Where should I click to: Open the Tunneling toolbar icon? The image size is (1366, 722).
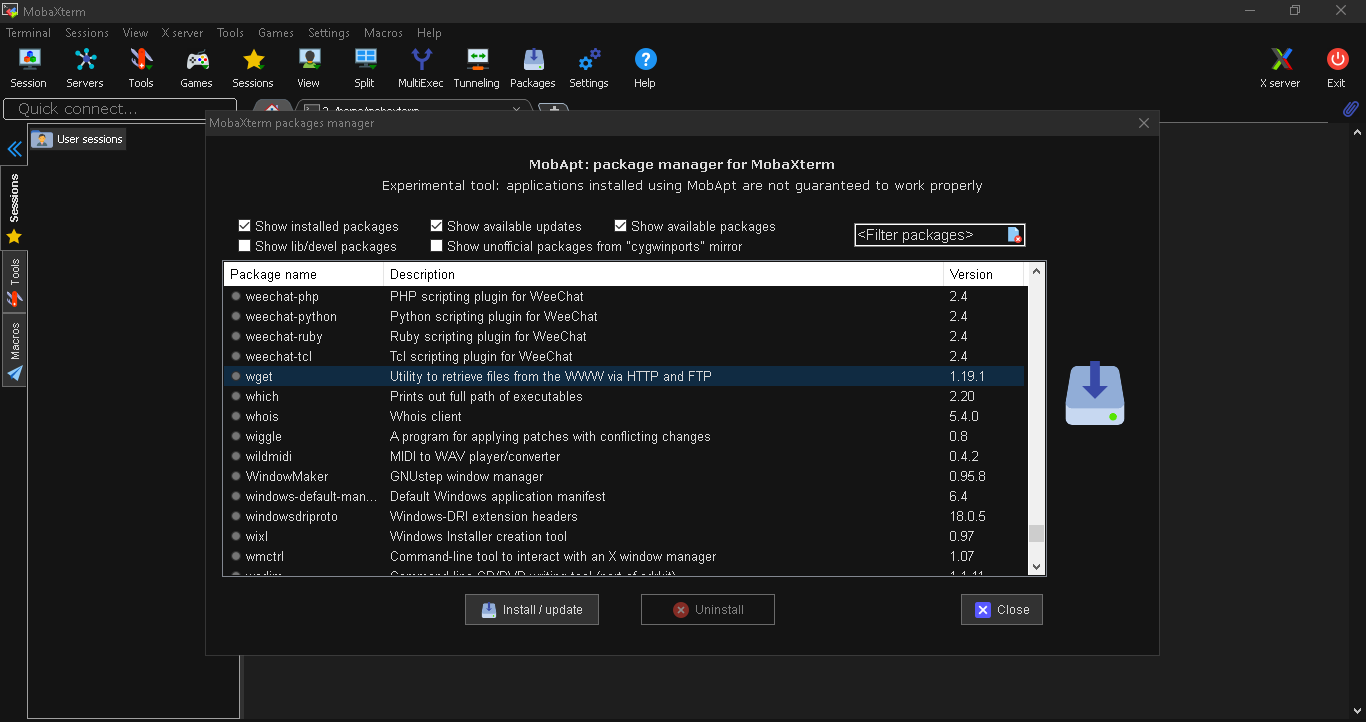coord(477,68)
